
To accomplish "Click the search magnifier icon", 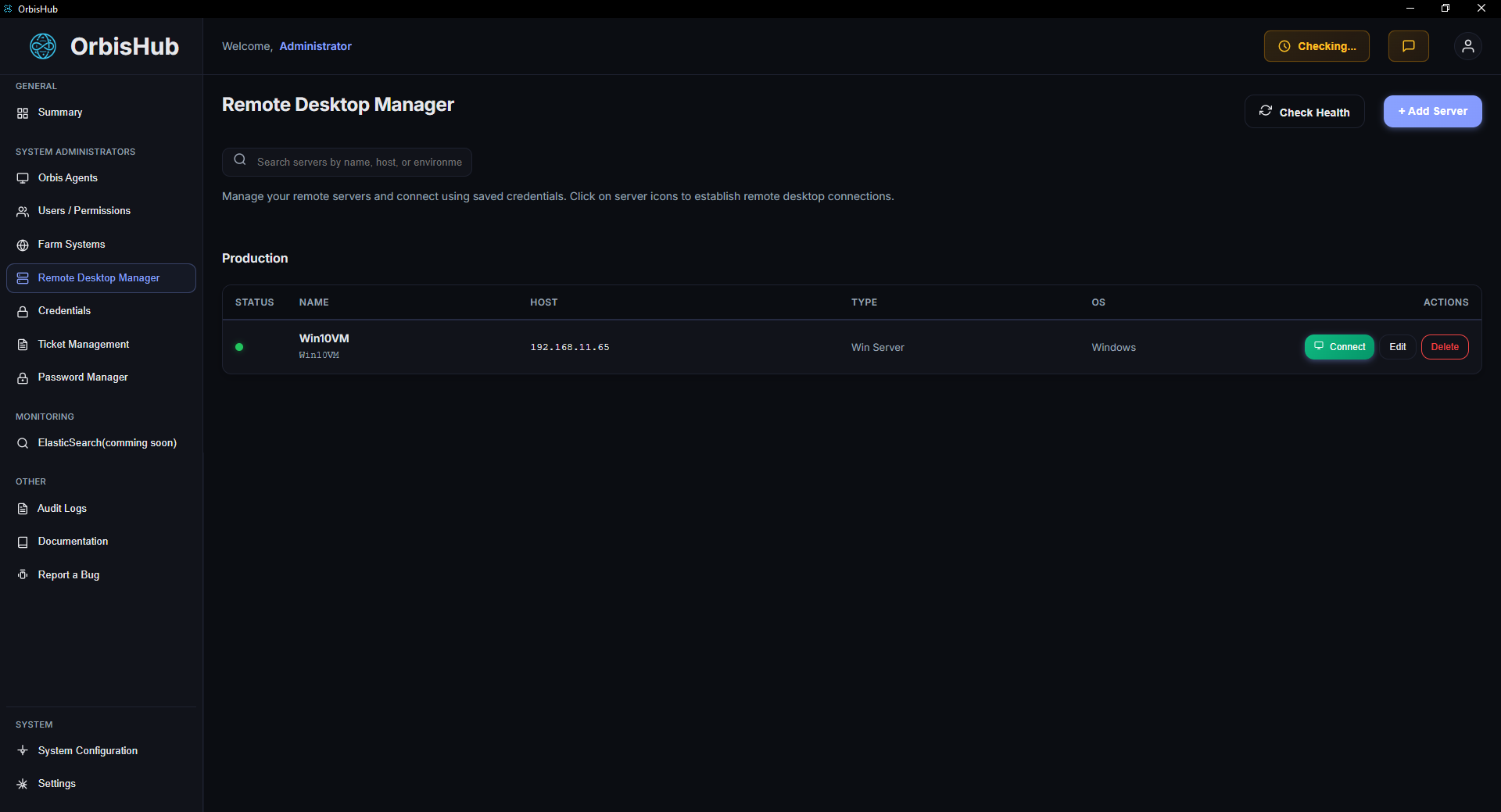I will (239, 161).
